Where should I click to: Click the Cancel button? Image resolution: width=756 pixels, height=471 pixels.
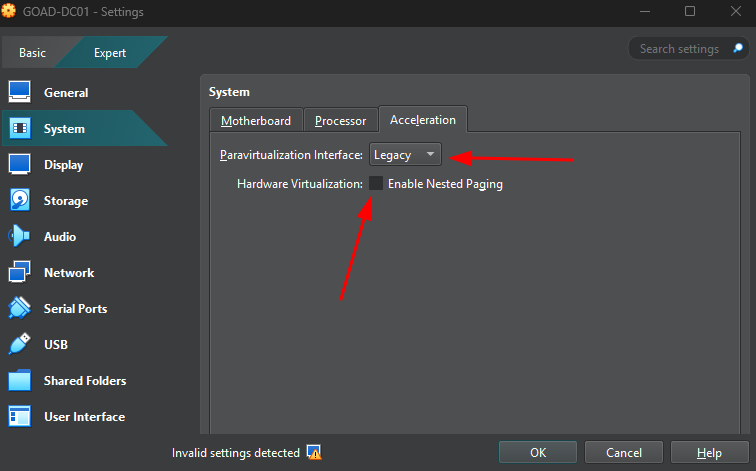coord(623,452)
